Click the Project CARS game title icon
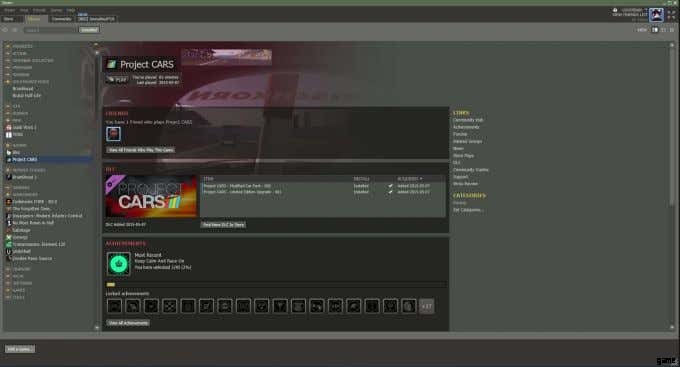 112,64
